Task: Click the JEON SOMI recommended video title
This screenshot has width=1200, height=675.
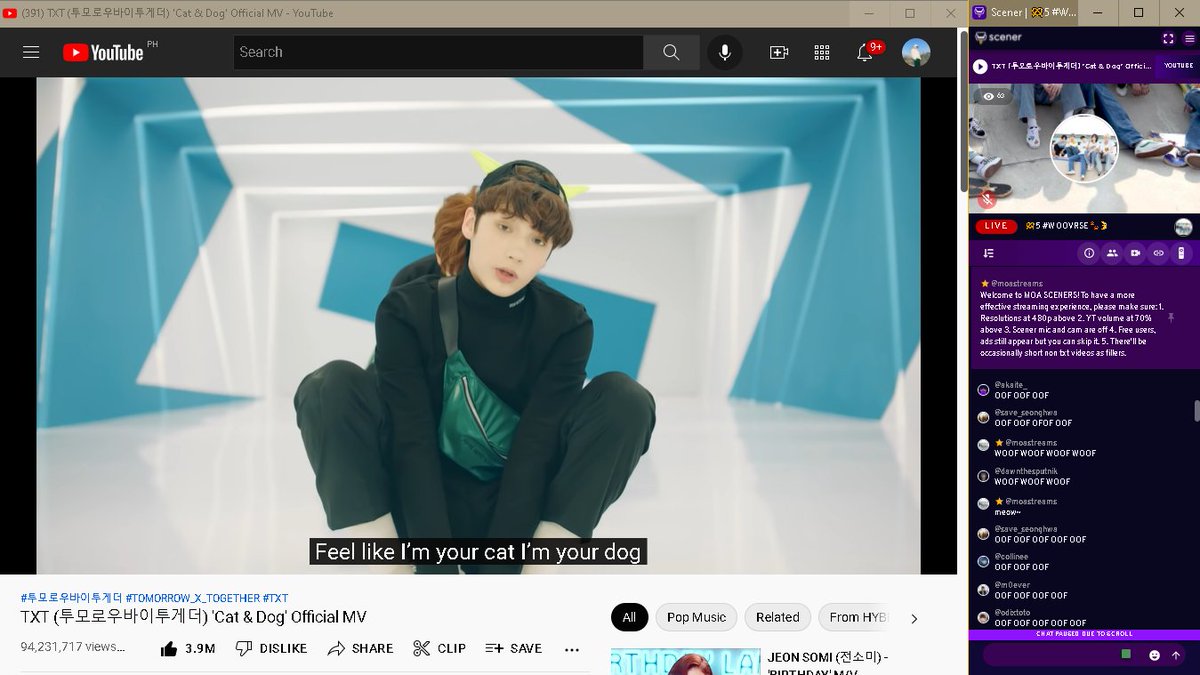Action: [826, 663]
